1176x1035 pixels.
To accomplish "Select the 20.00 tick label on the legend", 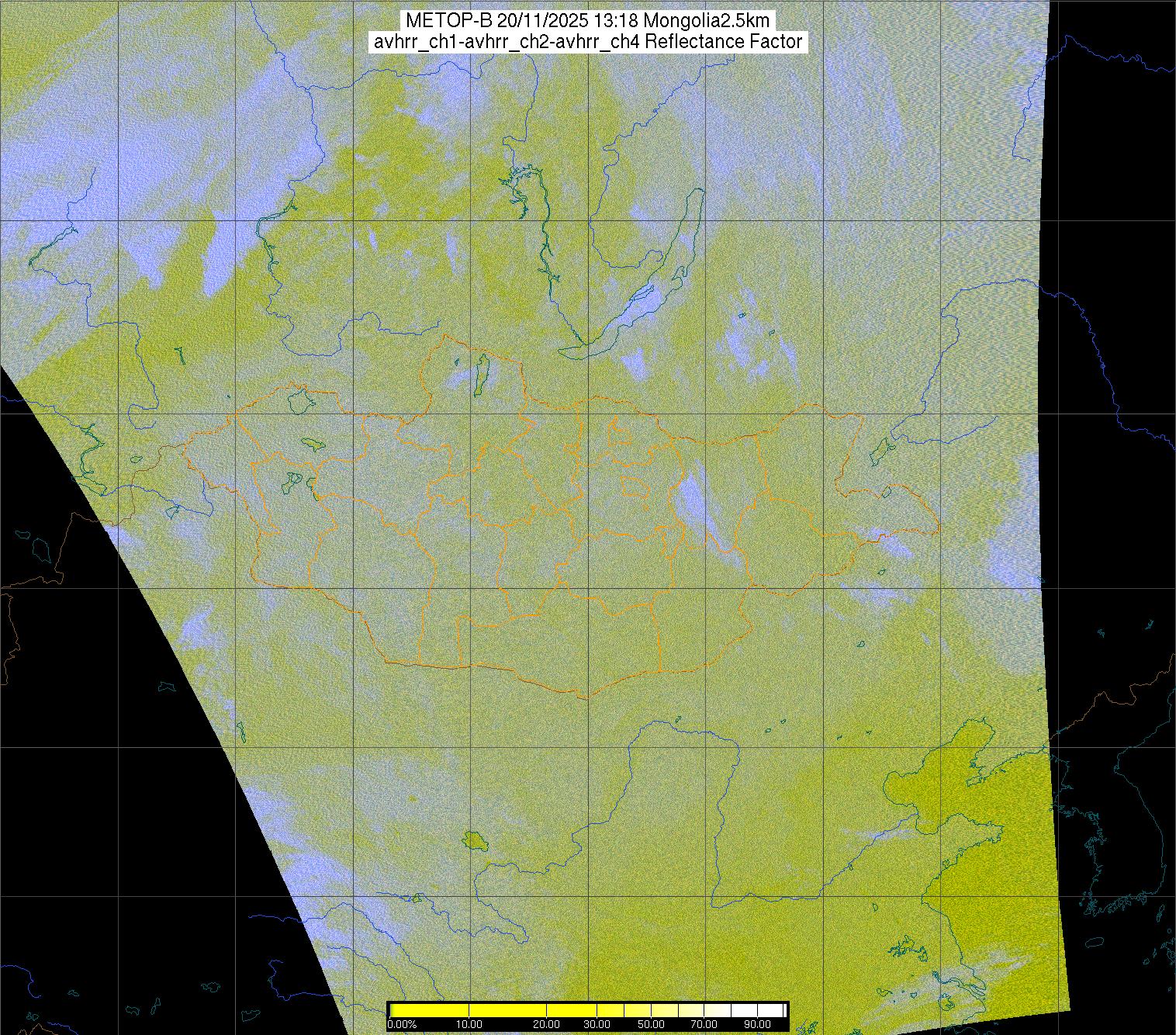I will pos(547,1024).
